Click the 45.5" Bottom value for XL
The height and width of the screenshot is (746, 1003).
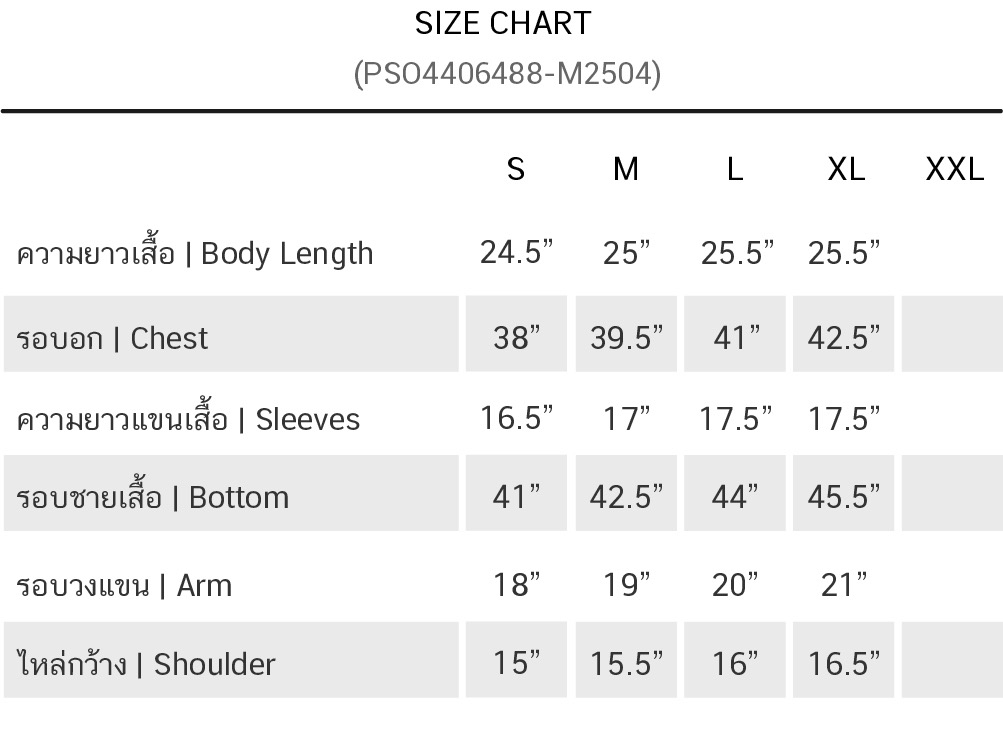[844, 496]
